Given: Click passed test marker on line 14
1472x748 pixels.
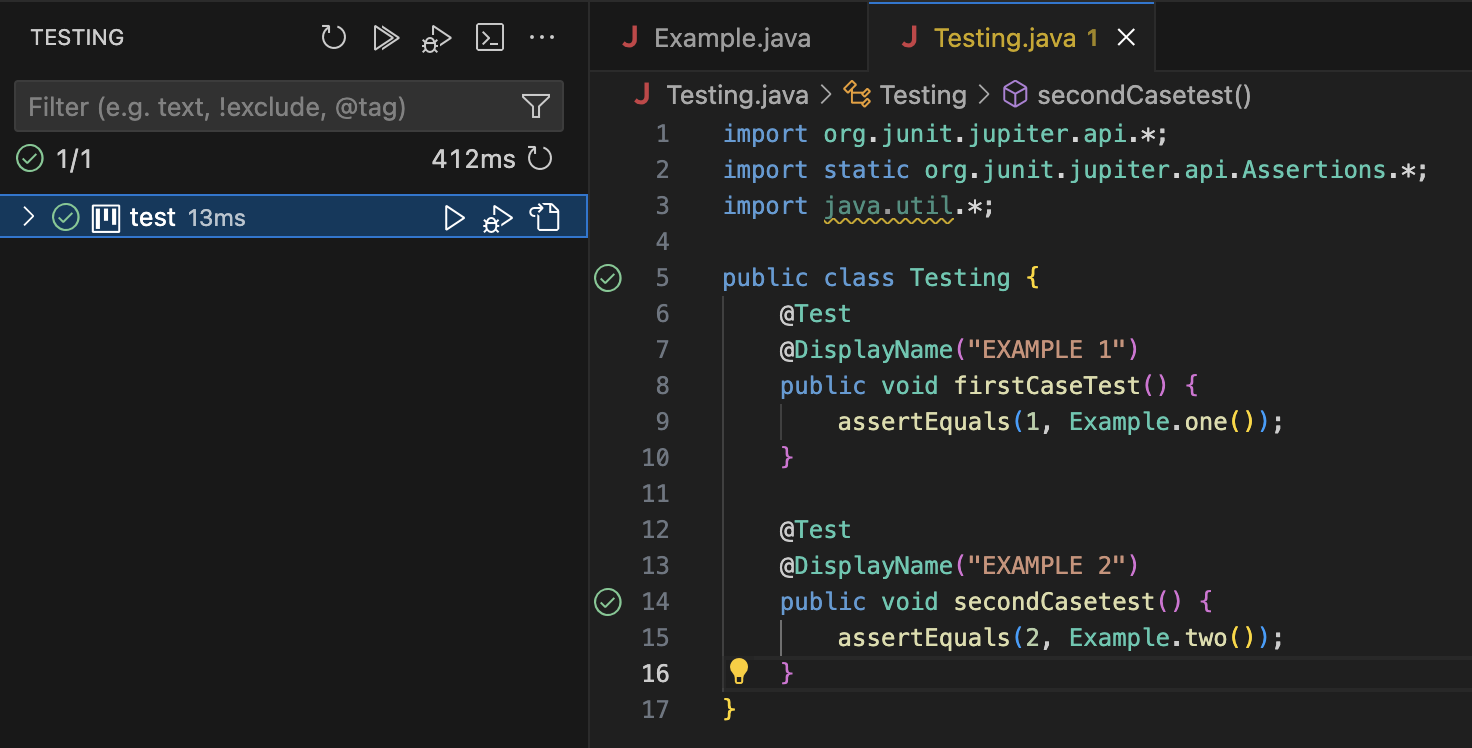Looking at the screenshot, I should (x=608, y=602).
